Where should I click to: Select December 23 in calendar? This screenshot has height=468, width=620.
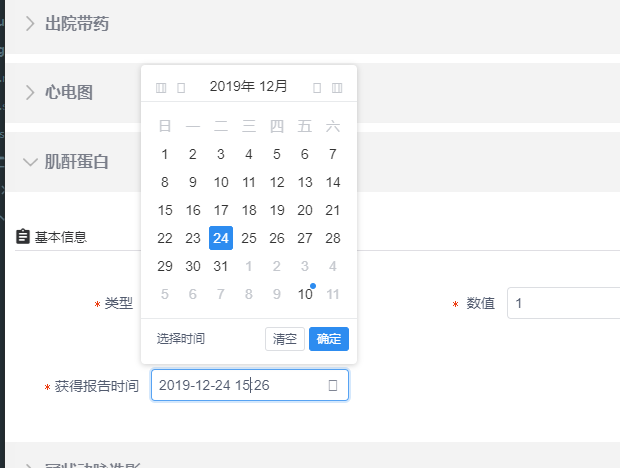click(x=193, y=238)
